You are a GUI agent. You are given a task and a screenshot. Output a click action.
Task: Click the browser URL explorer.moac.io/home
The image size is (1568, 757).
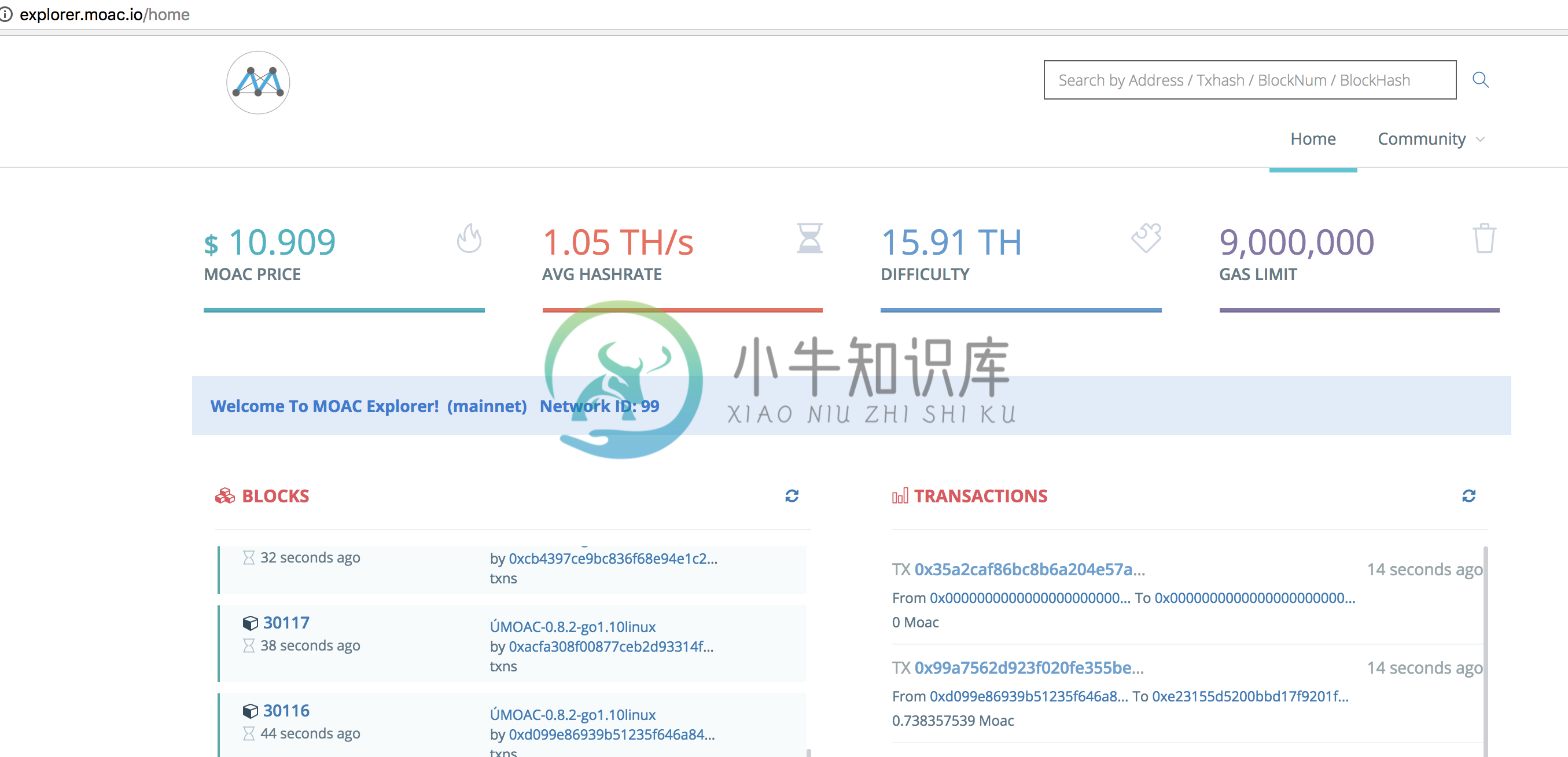point(105,14)
